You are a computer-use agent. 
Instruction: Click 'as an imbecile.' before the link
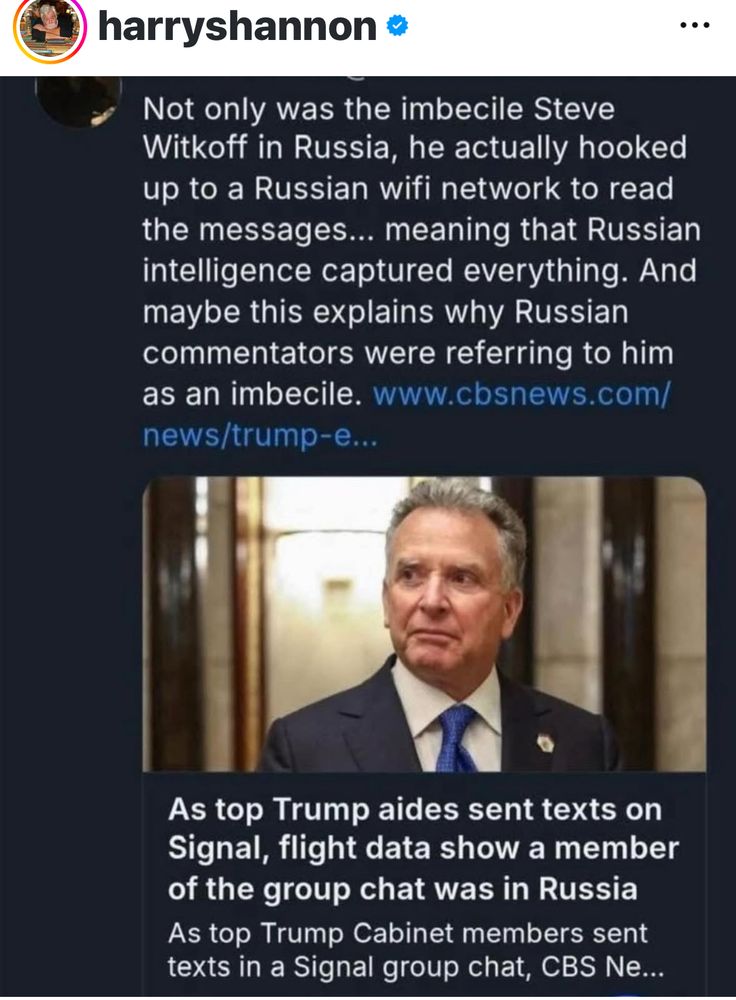pos(251,394)
